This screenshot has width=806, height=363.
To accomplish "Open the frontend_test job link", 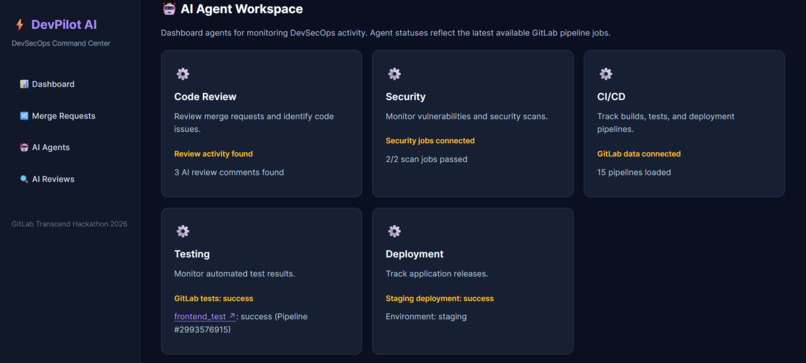I will point(205,317).
